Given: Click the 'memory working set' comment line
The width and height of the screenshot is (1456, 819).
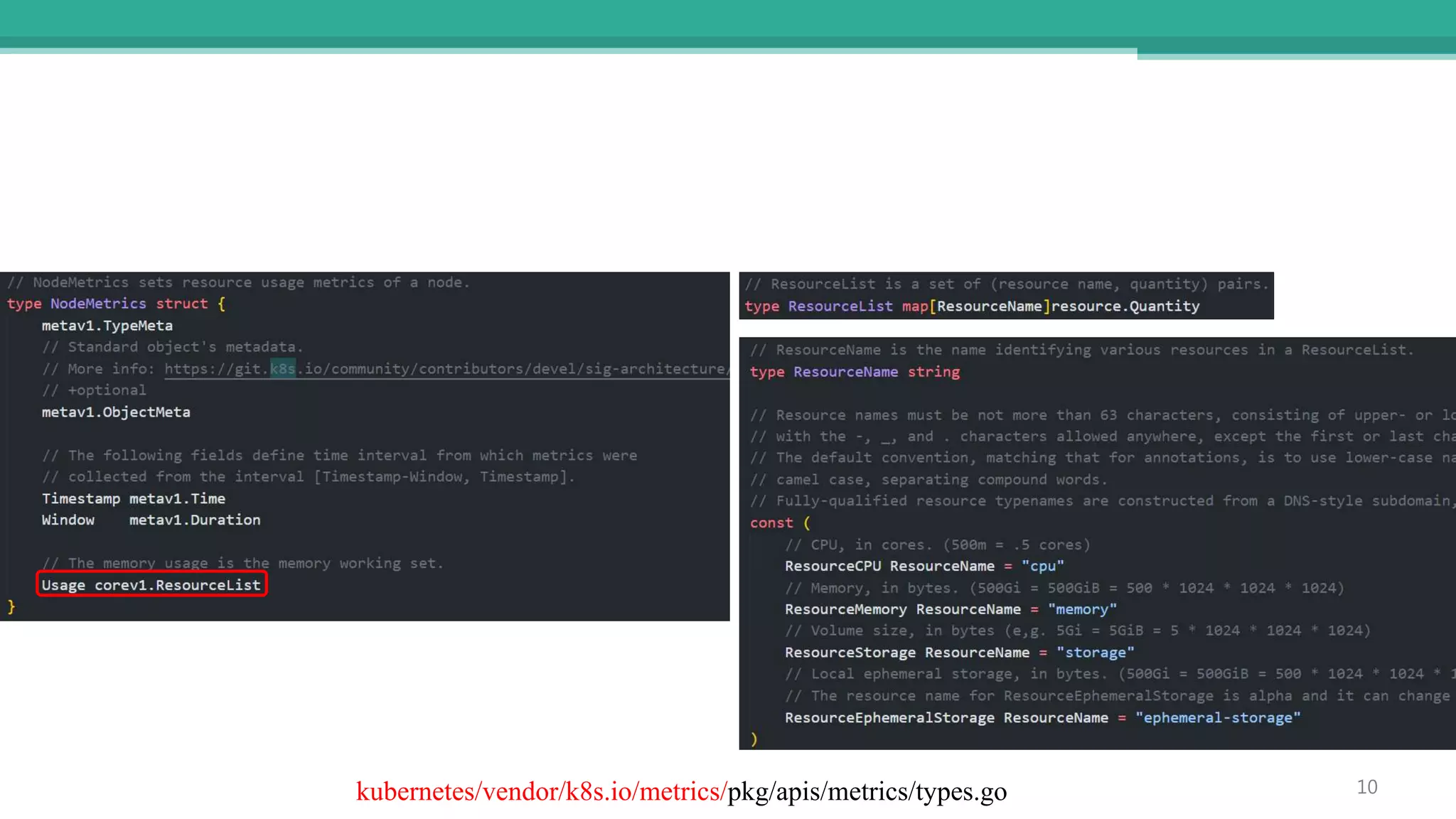Looking at the screenshot, I should pyautogui.click(x=242, y=563).
